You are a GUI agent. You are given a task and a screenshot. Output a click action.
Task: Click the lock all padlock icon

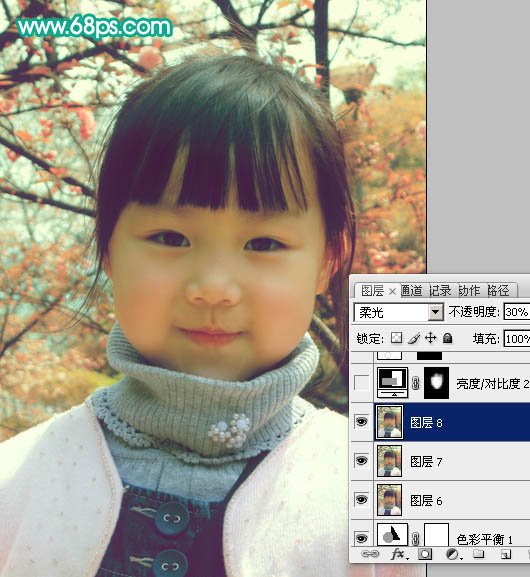[x=448, y=338]
